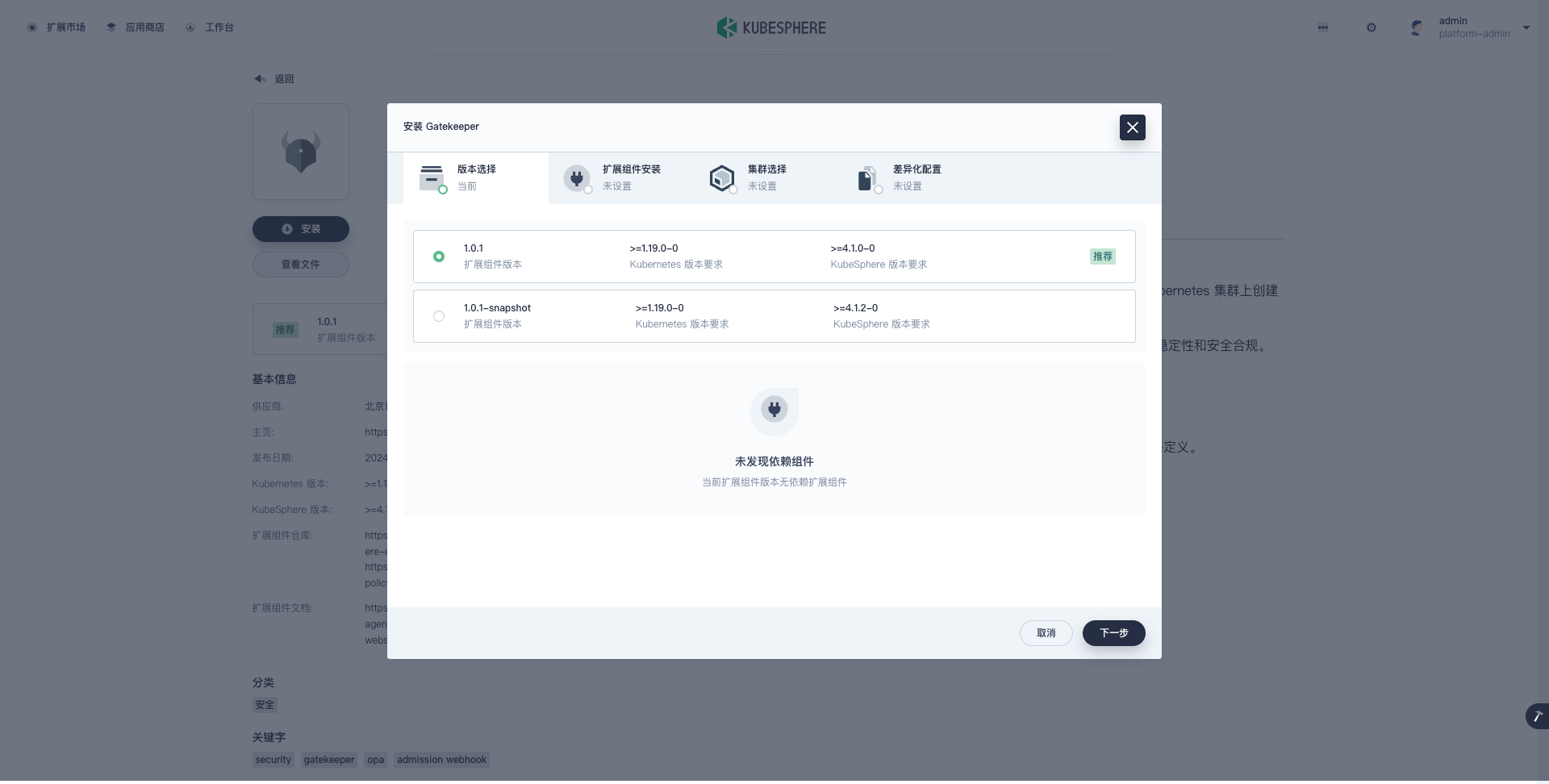The width and height of the screenshot is (1549, 784).
Task: Open the 差异化配置 step tab
Action: pyautogui.click(x=912, y=177)
